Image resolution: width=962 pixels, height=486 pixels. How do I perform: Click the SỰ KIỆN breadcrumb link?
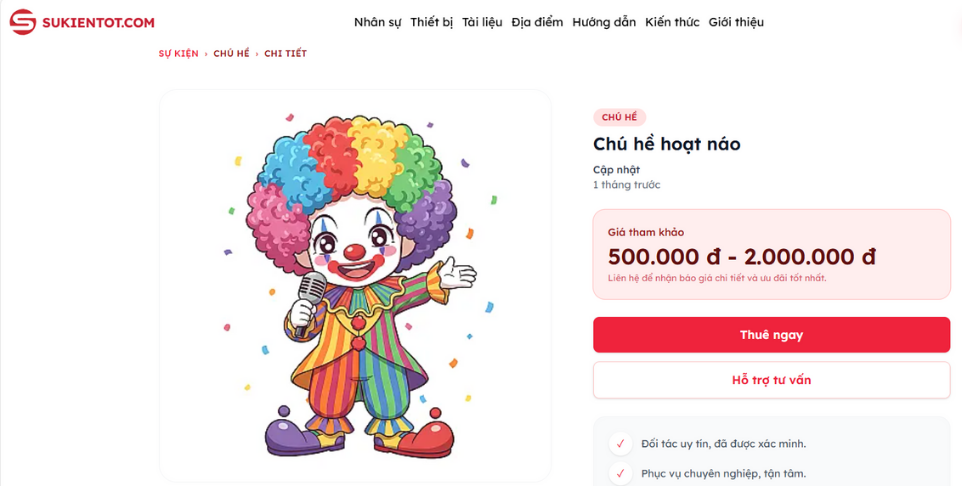[x=178, y=54]
